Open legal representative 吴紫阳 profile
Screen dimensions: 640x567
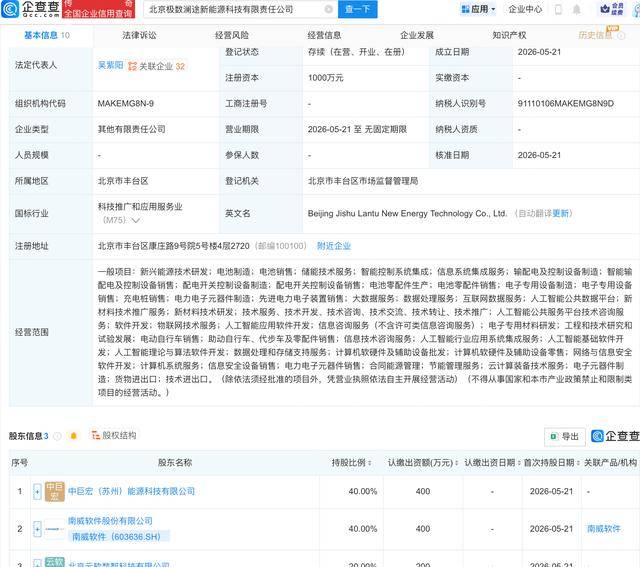[111, 65]
